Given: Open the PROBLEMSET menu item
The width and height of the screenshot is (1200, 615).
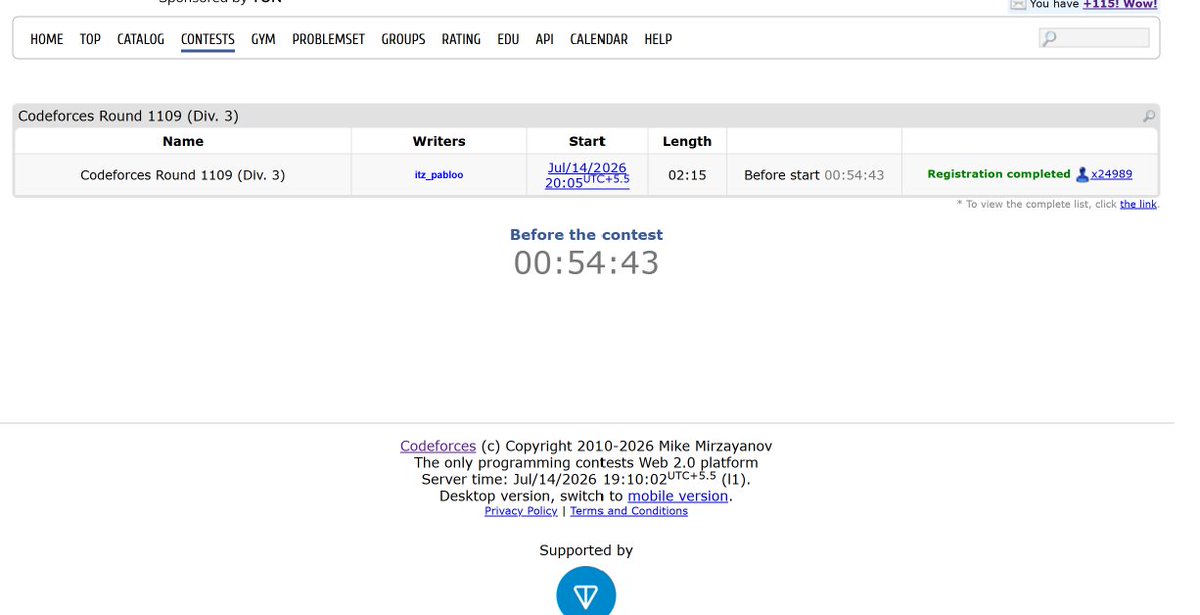Looking at the screenshot, I should (329, 39).
